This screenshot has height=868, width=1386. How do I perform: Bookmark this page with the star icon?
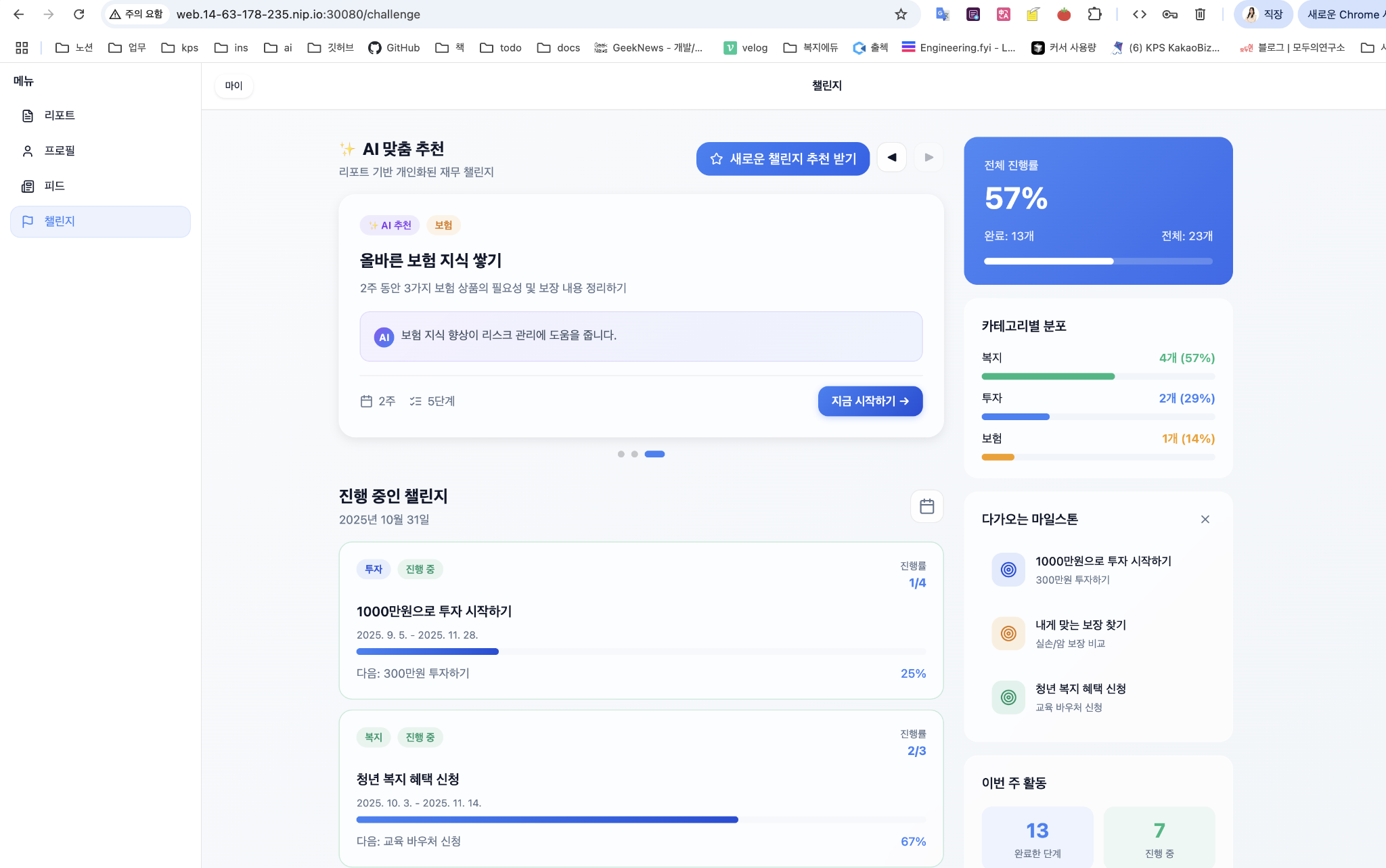[x=901, y=14]
